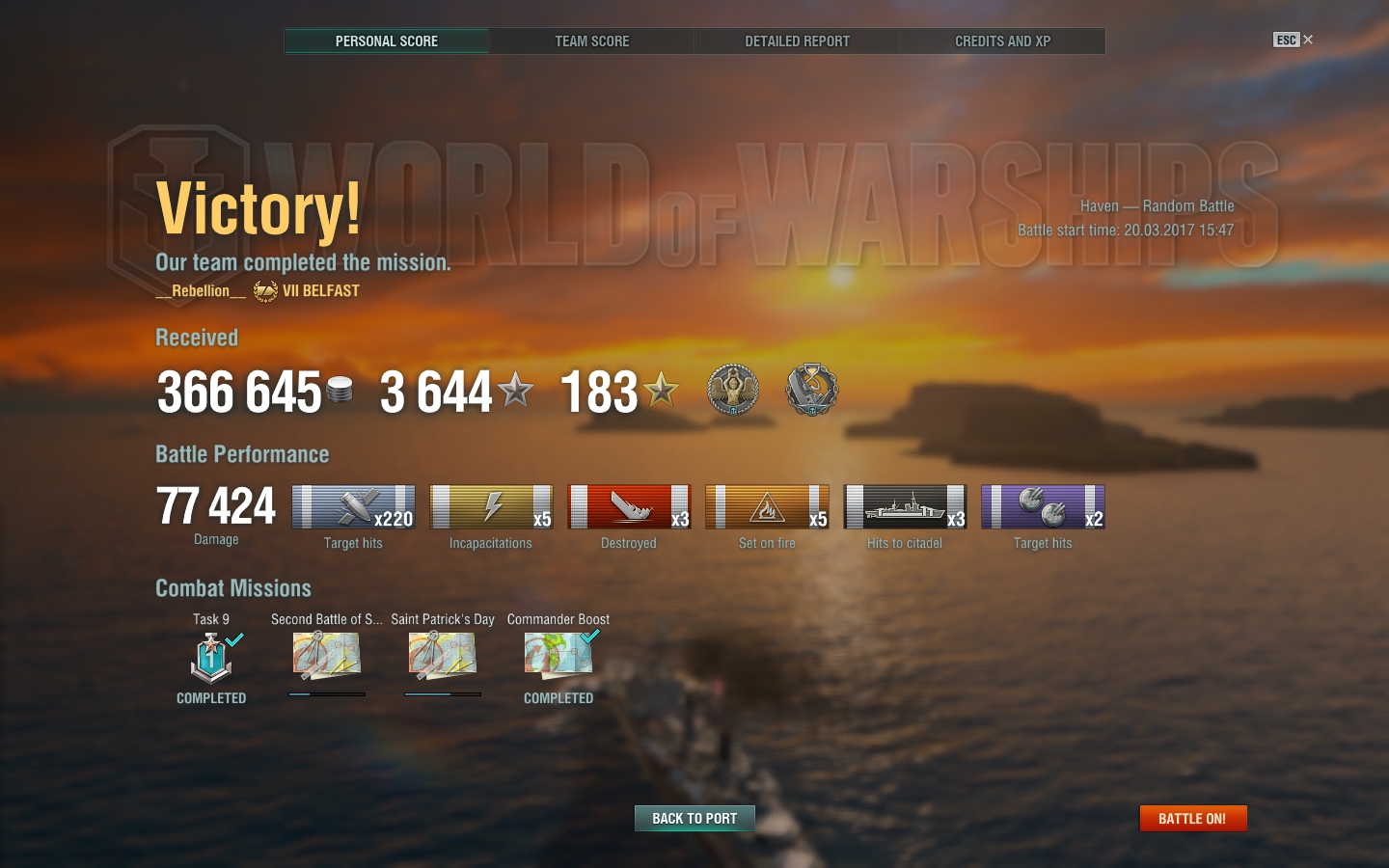Switch to the Team Score tab
1389x868 pixels.
pyautogui.click(x=591, y=41)
